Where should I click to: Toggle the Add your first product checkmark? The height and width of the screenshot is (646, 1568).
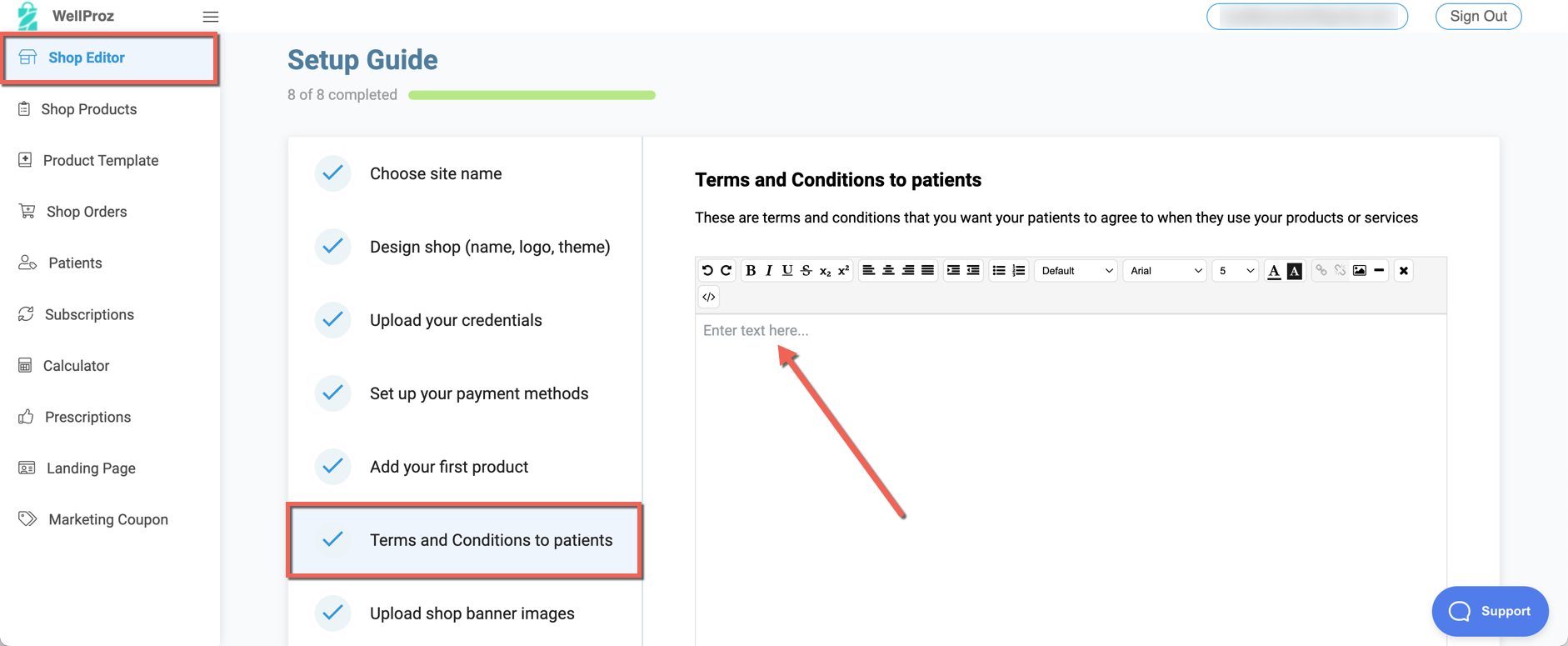333,467
